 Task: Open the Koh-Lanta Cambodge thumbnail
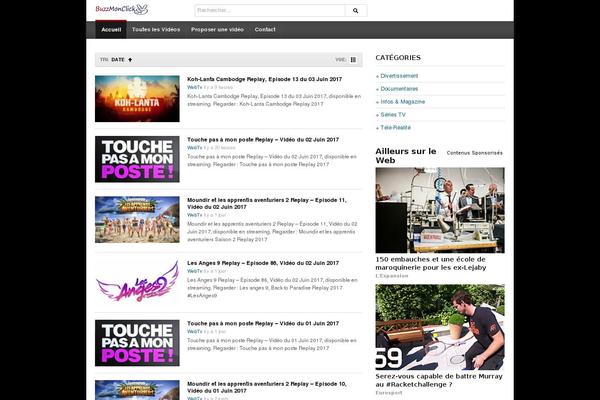click(x=137, y=99)
